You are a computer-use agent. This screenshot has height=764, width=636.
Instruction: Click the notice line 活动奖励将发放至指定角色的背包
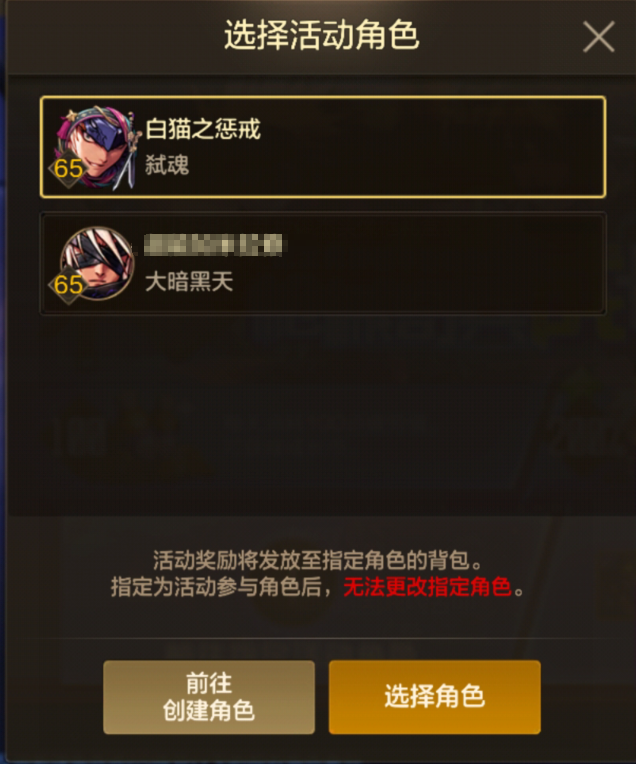pyautogui.click(x=317, y=560)
